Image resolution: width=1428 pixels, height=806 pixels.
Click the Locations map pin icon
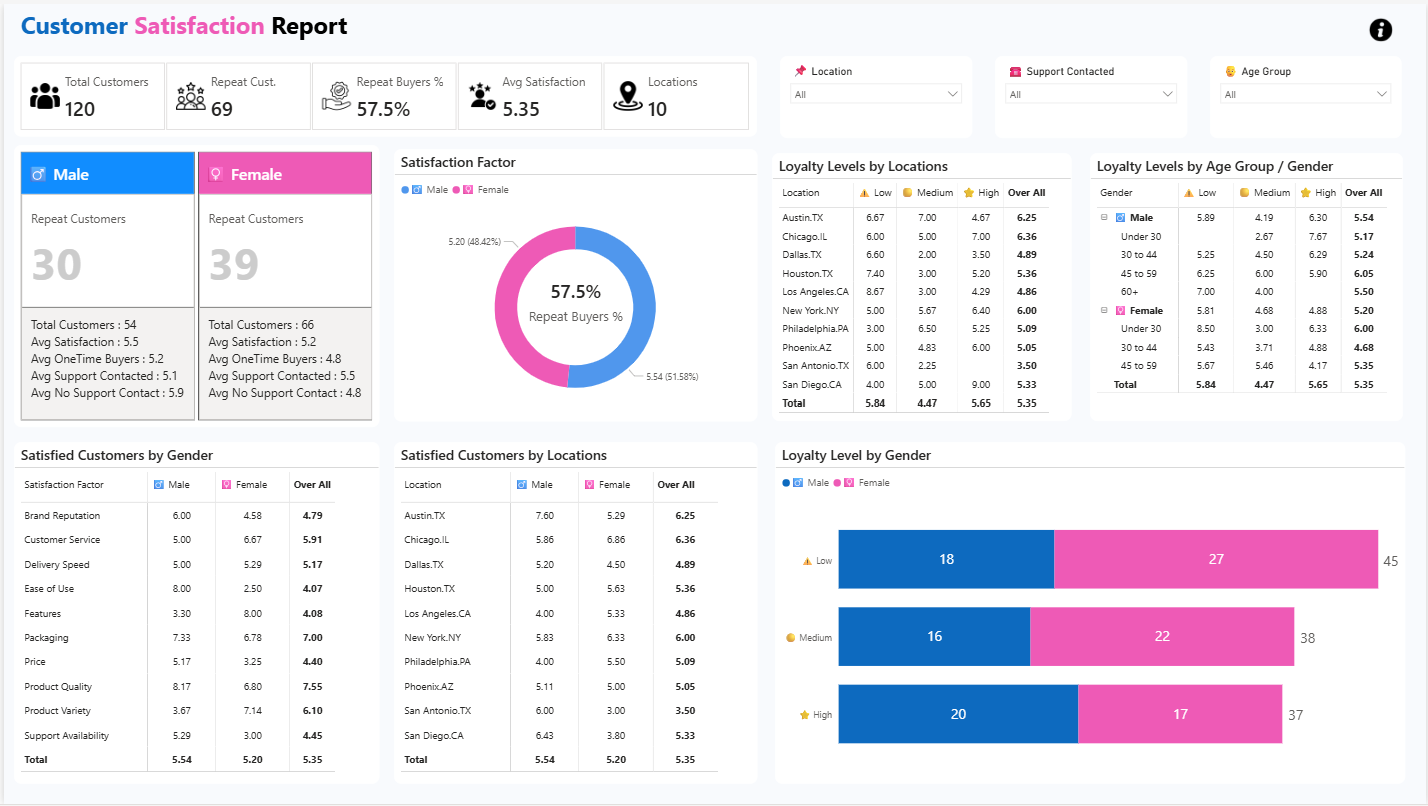(628, 96)
